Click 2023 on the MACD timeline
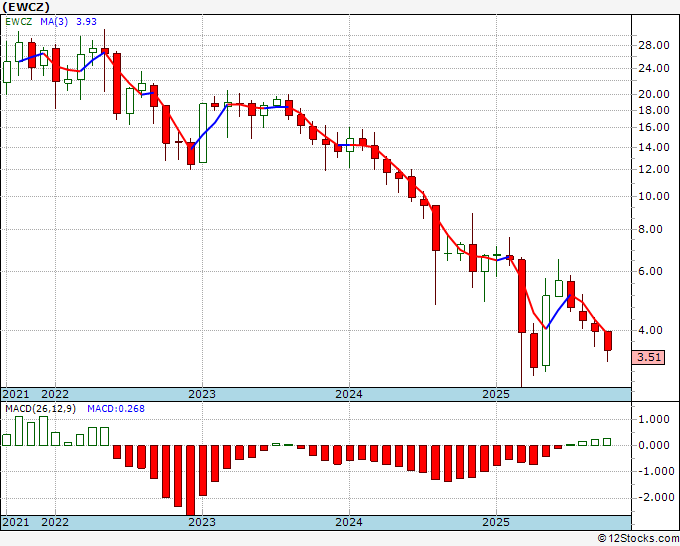The height and width of the screenshot is (546, 680). pyautogui.click(x=202, y=522)
